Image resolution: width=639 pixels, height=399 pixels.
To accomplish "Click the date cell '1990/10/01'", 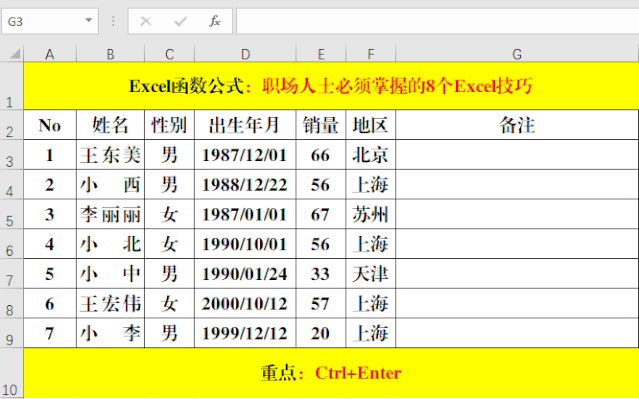I will [x=245, y=244].
